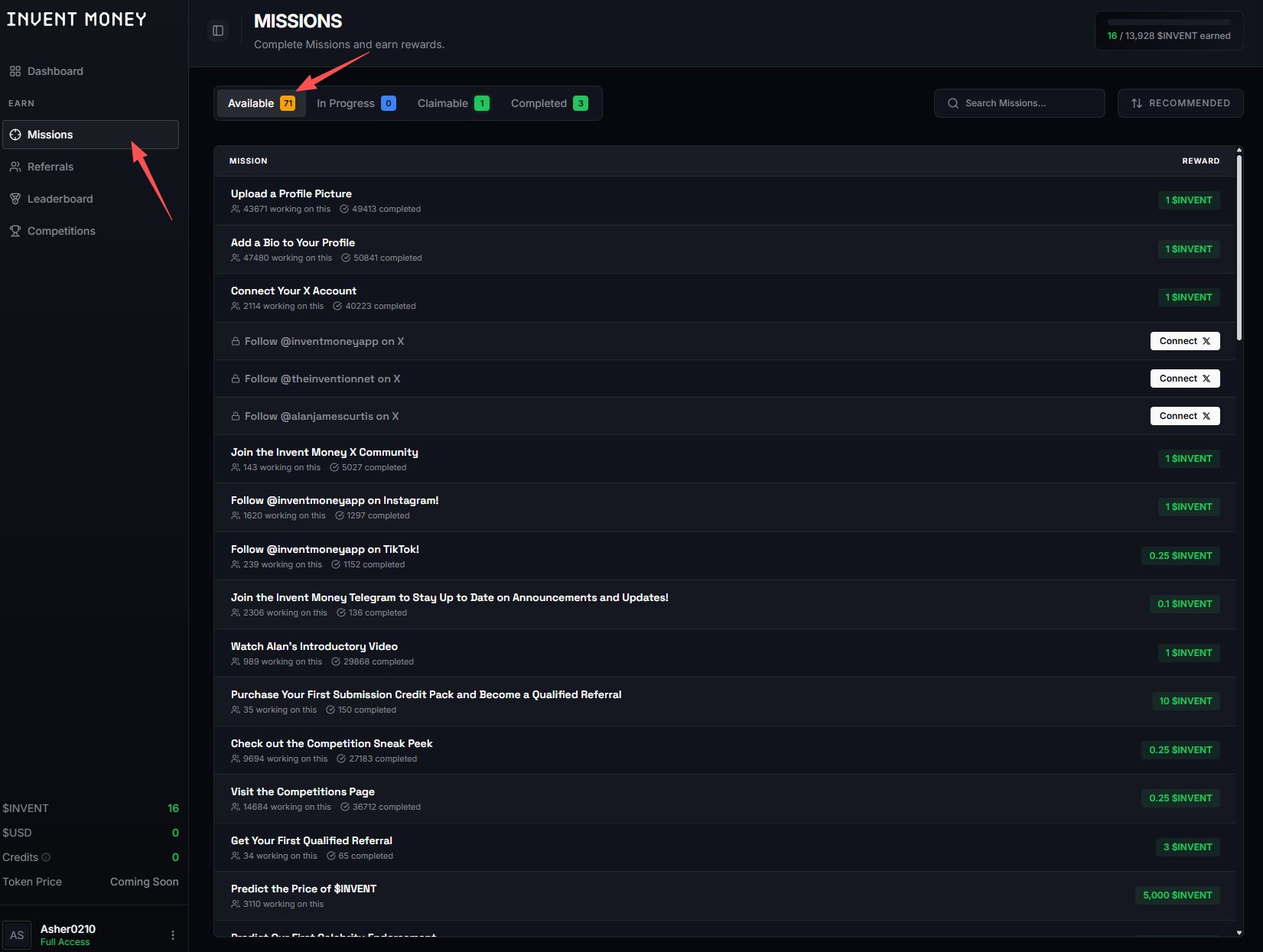The width and height of the screenshot is (1263, 952).
Task: Select the 5,000 $INVENT reward badge
Action: (x=1177, y=895)
